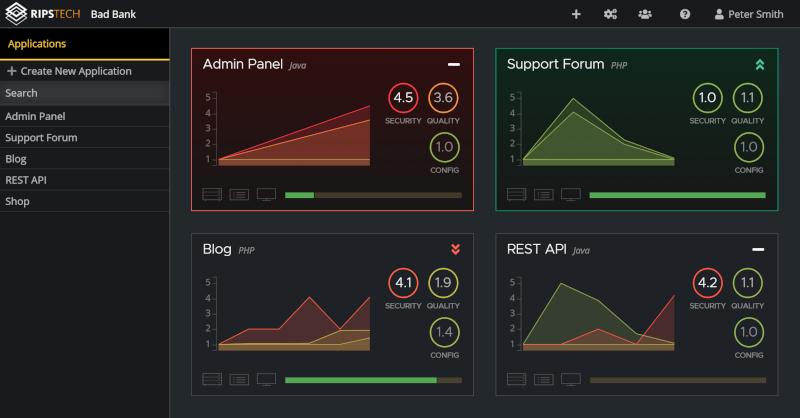Image resolution: width=800 pixels, height=418 pixels.
Task: Open Admin Panel in sidebar list
Action: pos(84,116)
